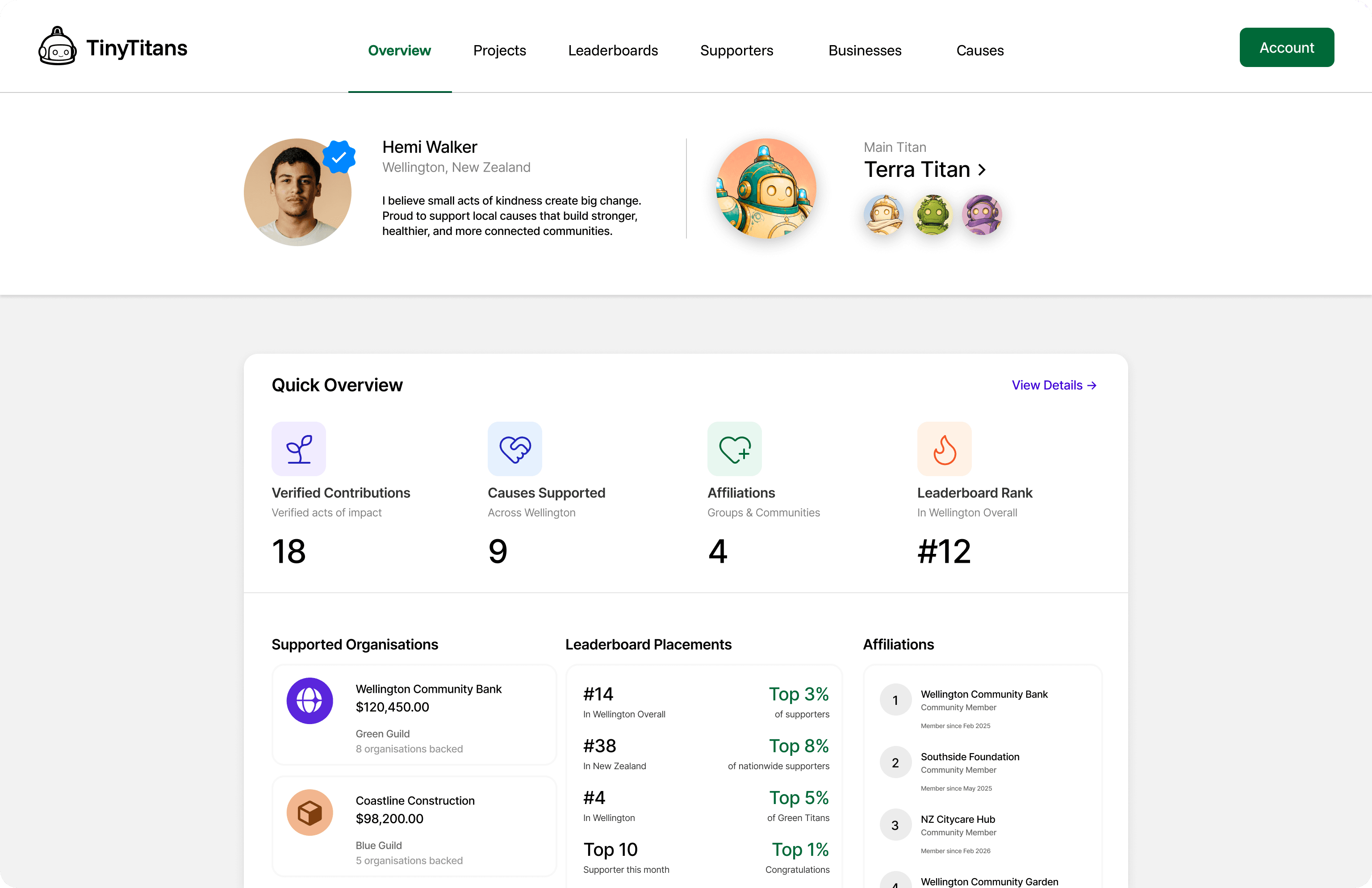Open the Supporters tab
Image resolution: width=1372 pixels, height=888 pixels.
click(736, 50)
